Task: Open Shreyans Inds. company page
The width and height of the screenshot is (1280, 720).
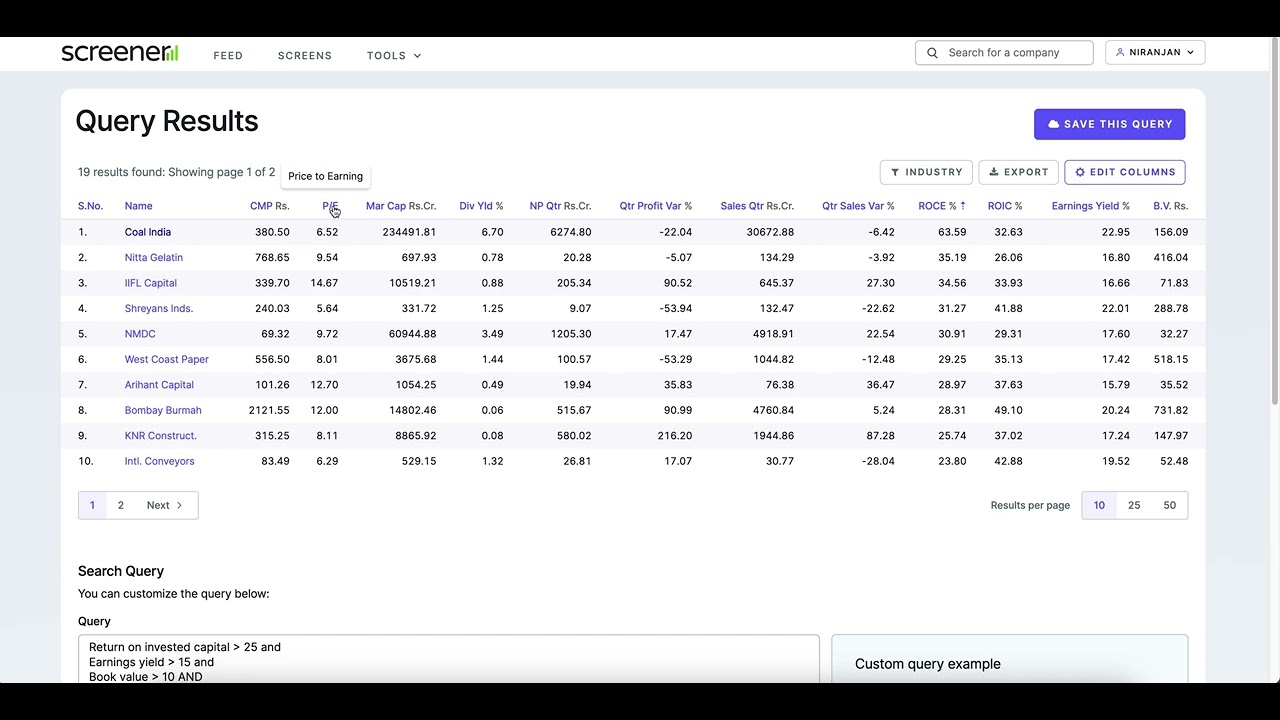Action: tap(159, 308)
